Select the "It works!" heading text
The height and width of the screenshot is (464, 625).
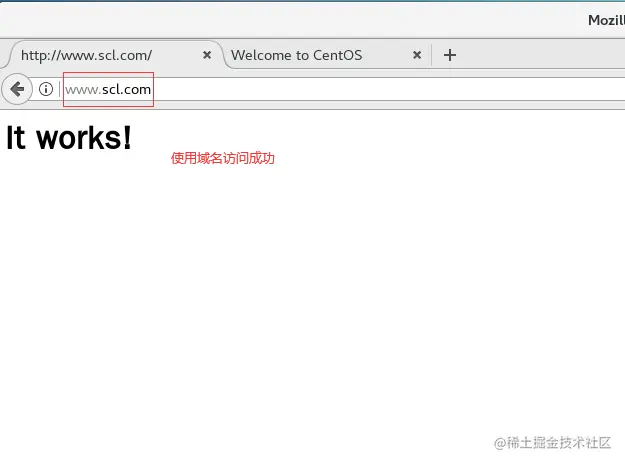tap(69, 138)
